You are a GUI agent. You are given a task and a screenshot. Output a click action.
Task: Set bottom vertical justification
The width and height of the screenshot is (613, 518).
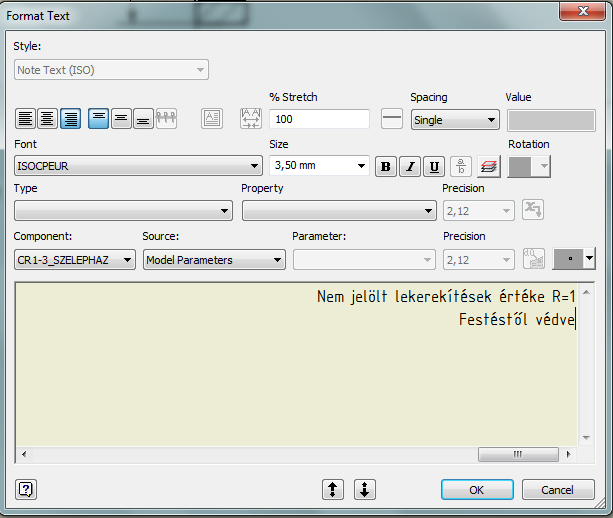[143, 118]
